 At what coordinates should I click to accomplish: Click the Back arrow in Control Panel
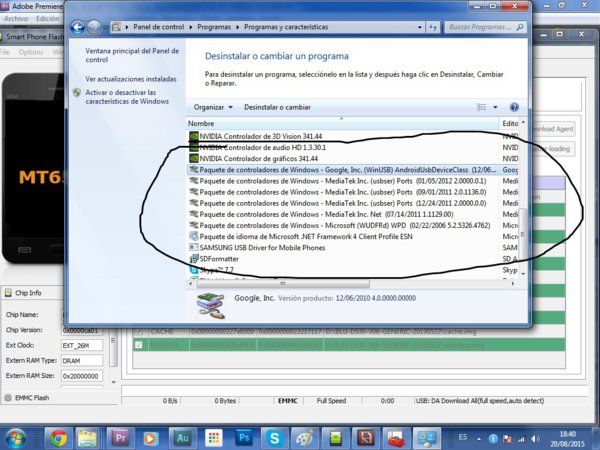(78, 27)
